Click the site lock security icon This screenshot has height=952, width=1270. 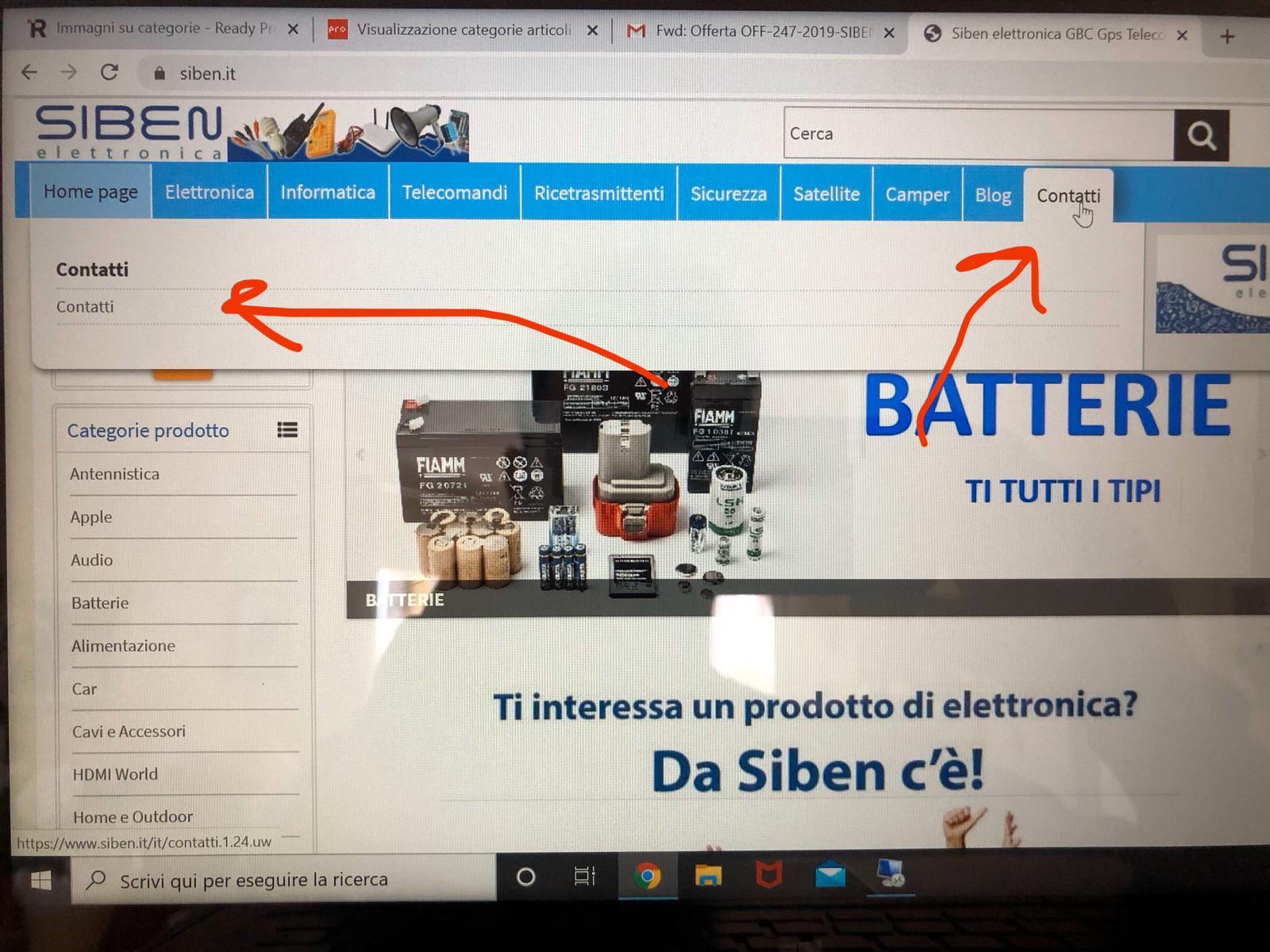tap(160, 74)
